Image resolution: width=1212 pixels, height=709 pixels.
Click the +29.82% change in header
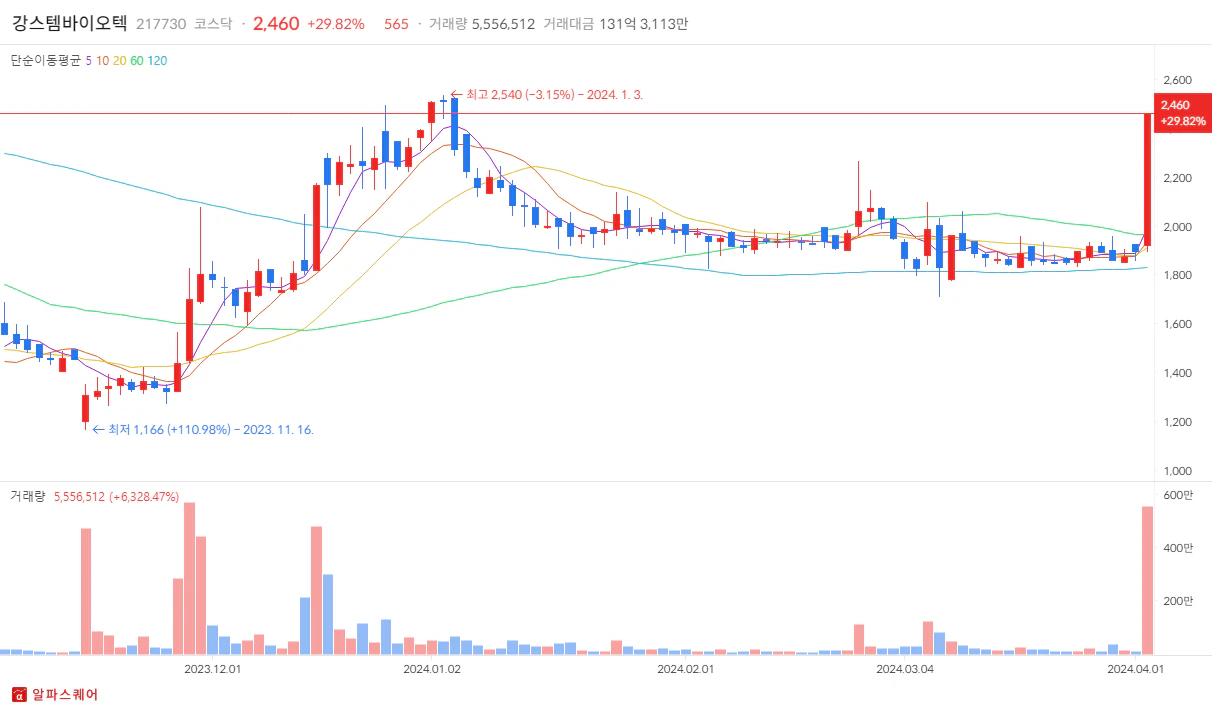click(x=336, y=24)
